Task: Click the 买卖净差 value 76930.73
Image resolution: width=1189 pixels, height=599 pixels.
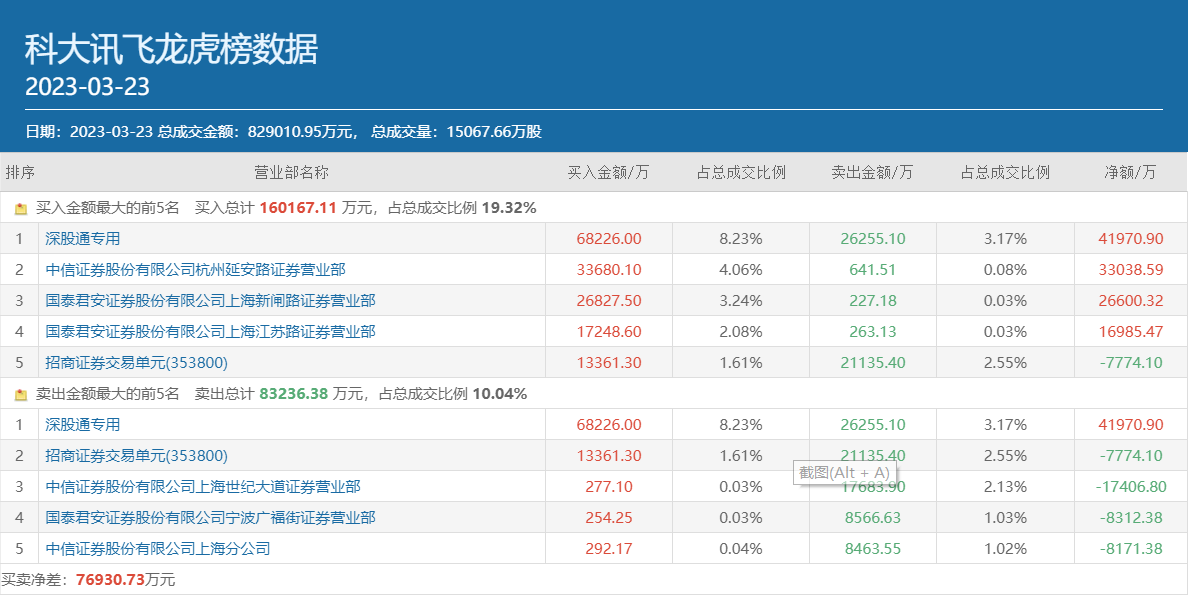Action: click(110, 580)
